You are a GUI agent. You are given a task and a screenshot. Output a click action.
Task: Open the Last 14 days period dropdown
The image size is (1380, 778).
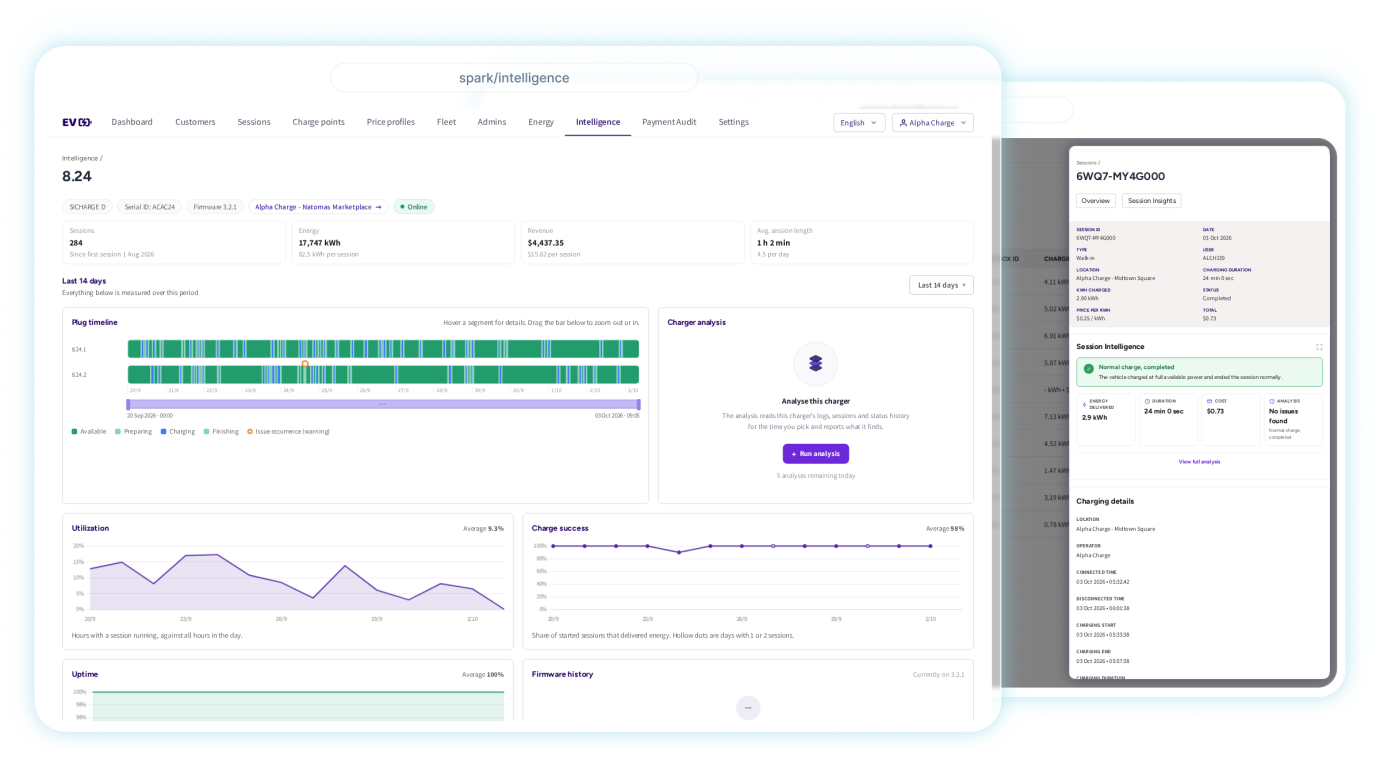pos(941,285)
